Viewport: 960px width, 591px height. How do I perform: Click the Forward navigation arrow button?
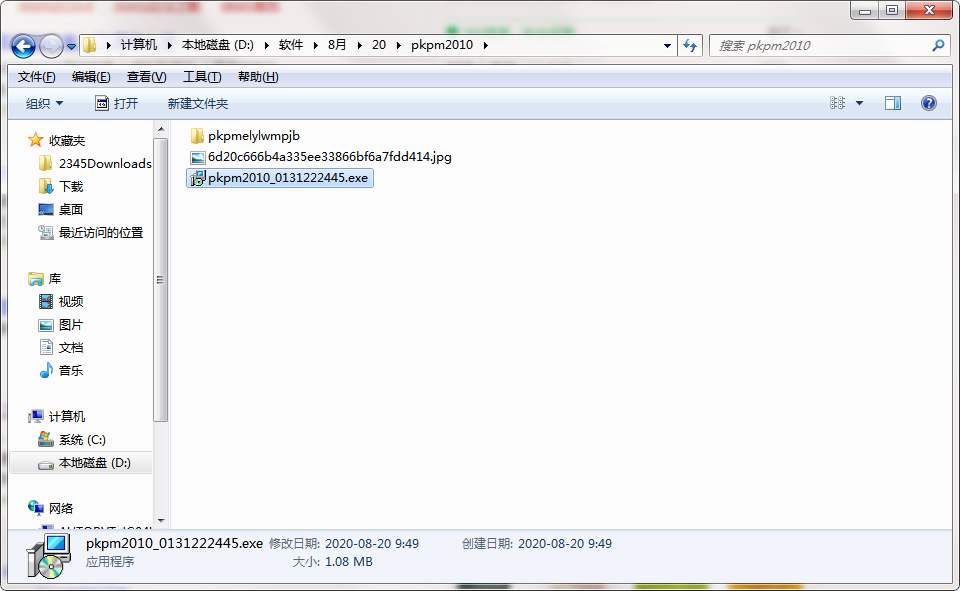coord(51,46)
